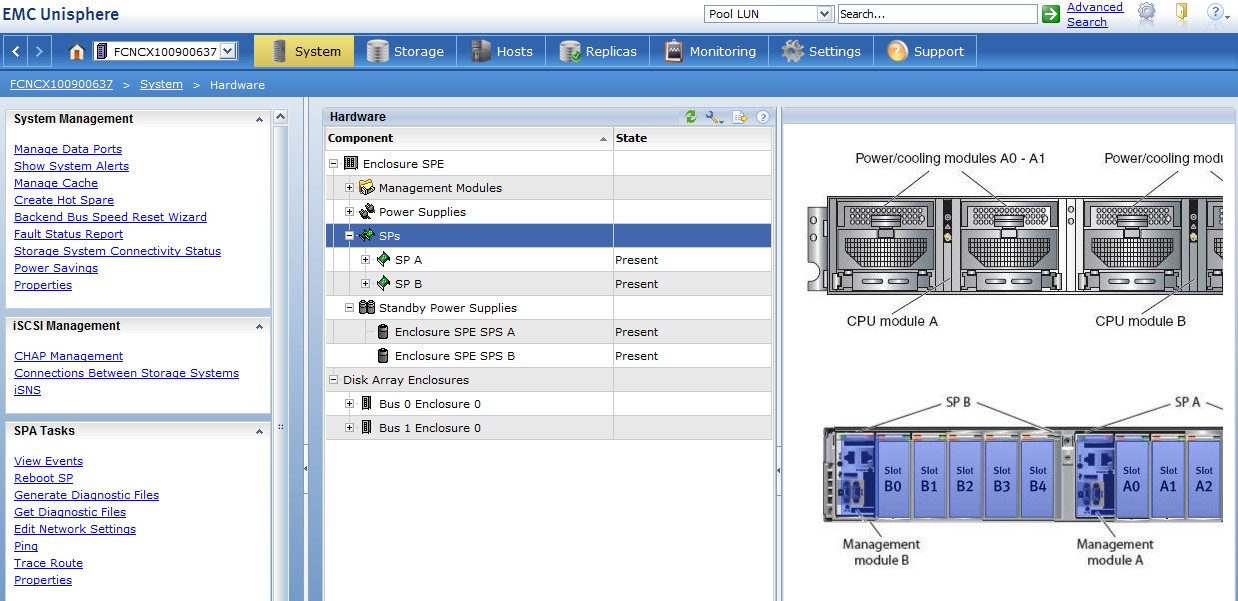Click inside the Search input field

tap(937, 14)
